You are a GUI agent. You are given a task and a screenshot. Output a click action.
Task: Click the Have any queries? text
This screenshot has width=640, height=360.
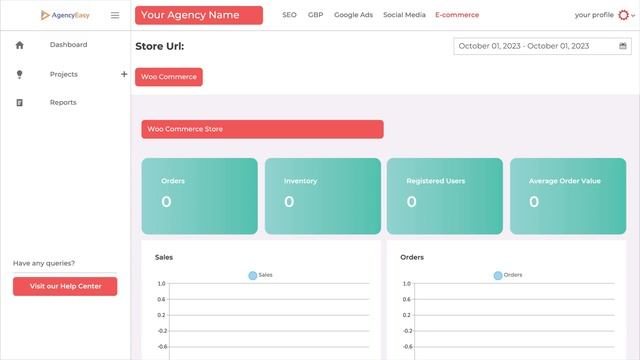pos(44,263)
